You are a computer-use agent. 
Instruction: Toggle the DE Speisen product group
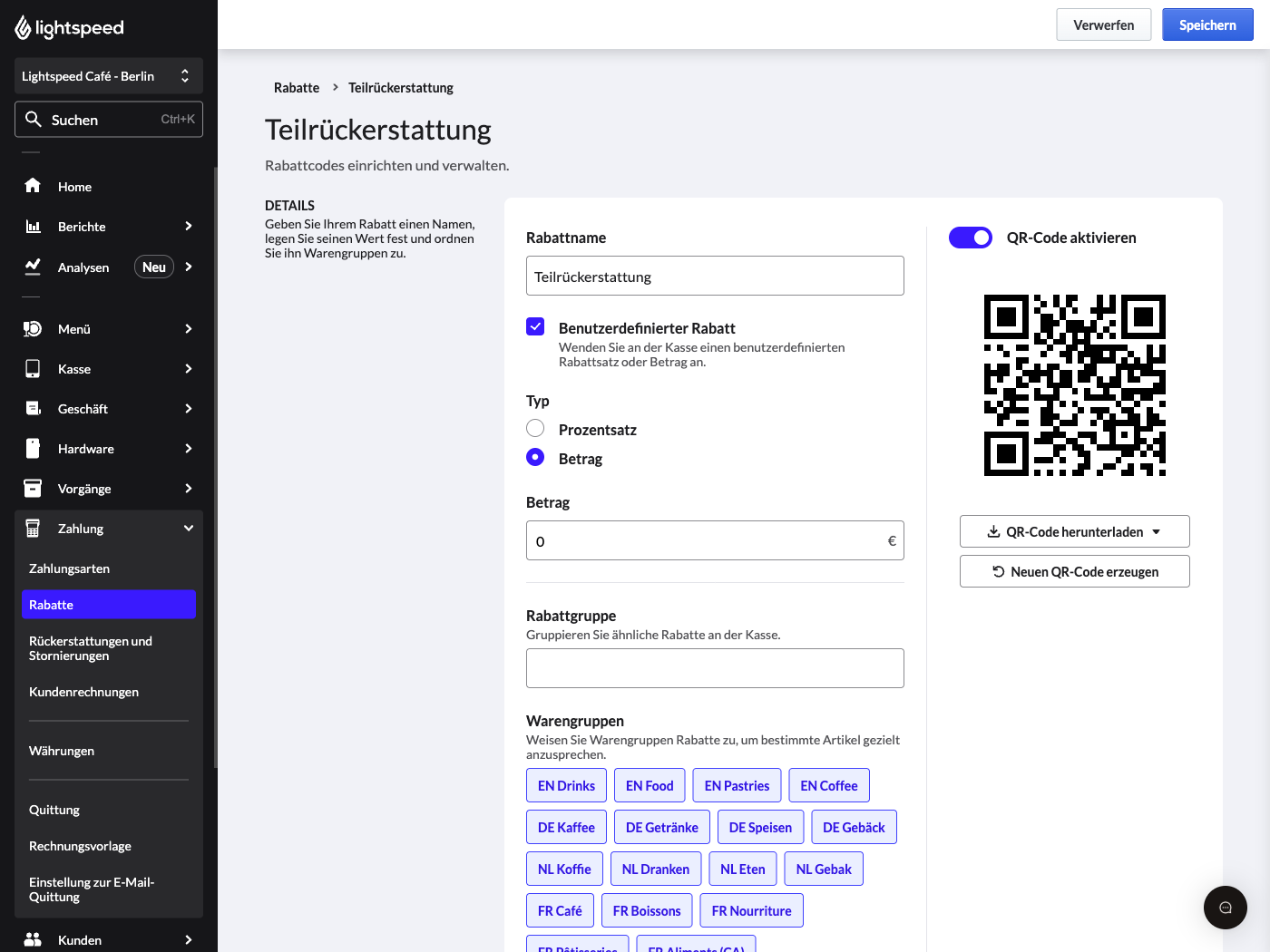(760, 827)
